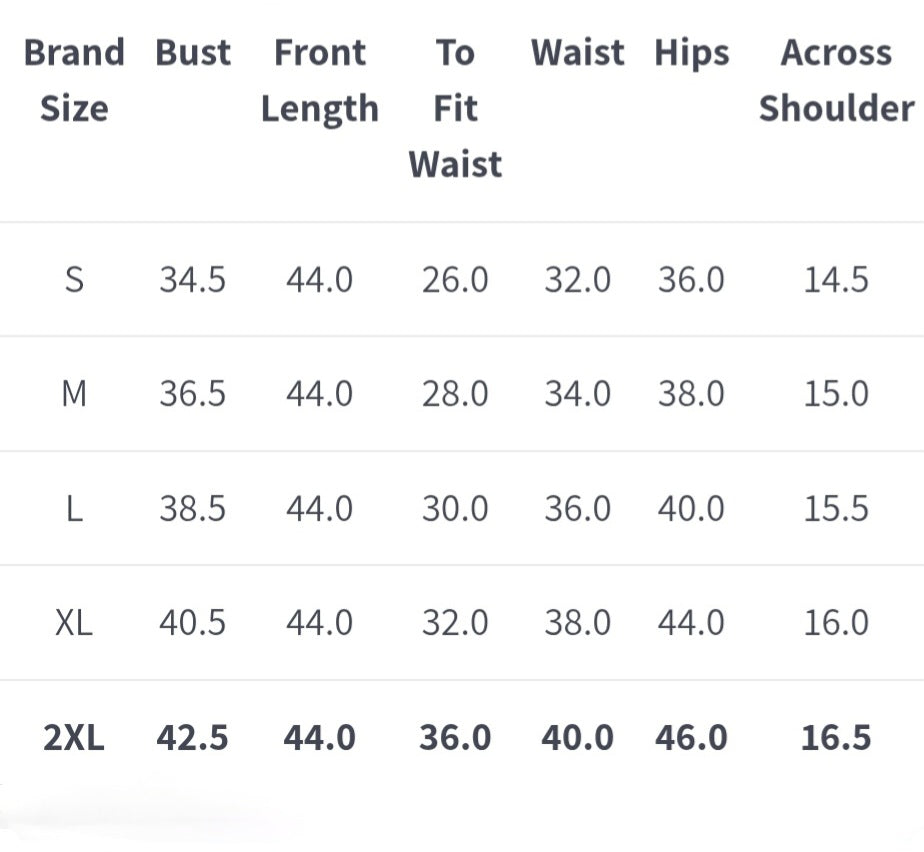This screenshot has width=924, height=852.
Task: Select the S size row label
Action: (74, 280)
